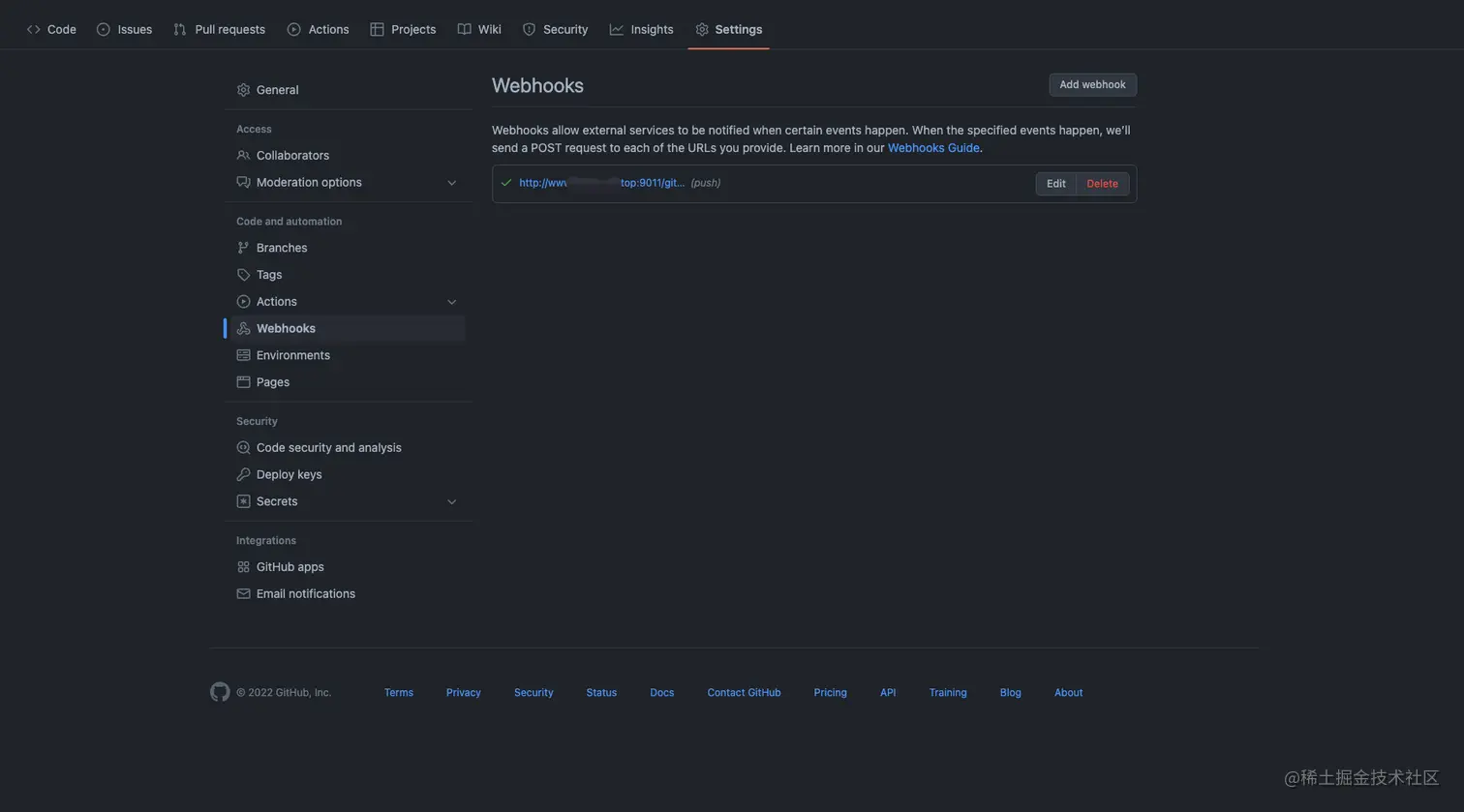
Task: Click the GitHub Octocat logo in footer
Action: coord(220,692)
